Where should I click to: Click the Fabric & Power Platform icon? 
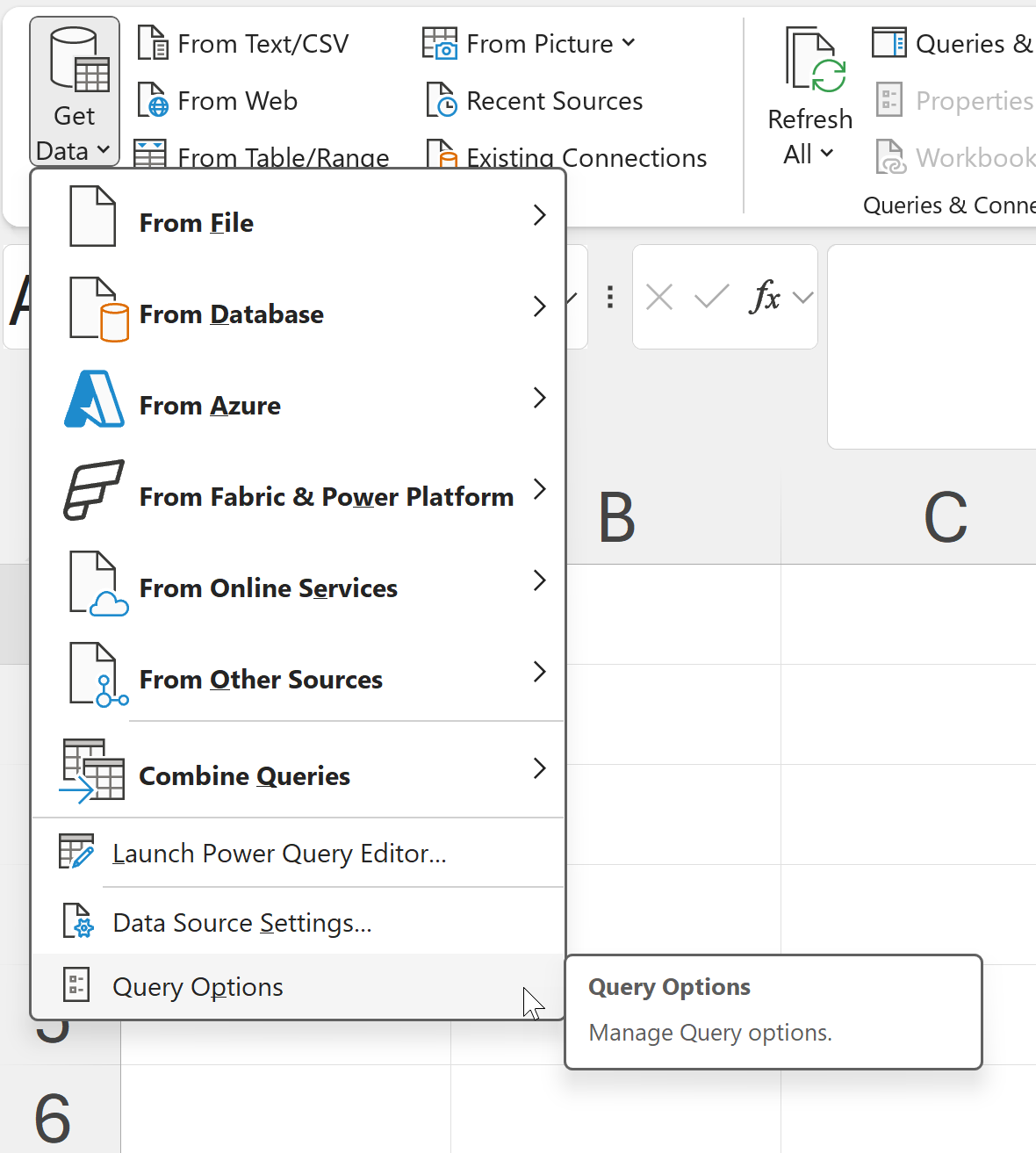[94, 490]
